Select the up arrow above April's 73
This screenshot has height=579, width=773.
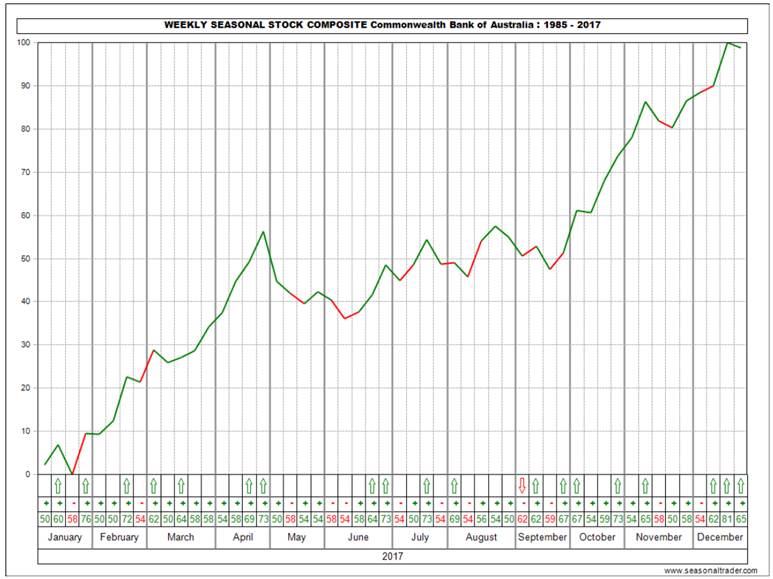point(263,486)
